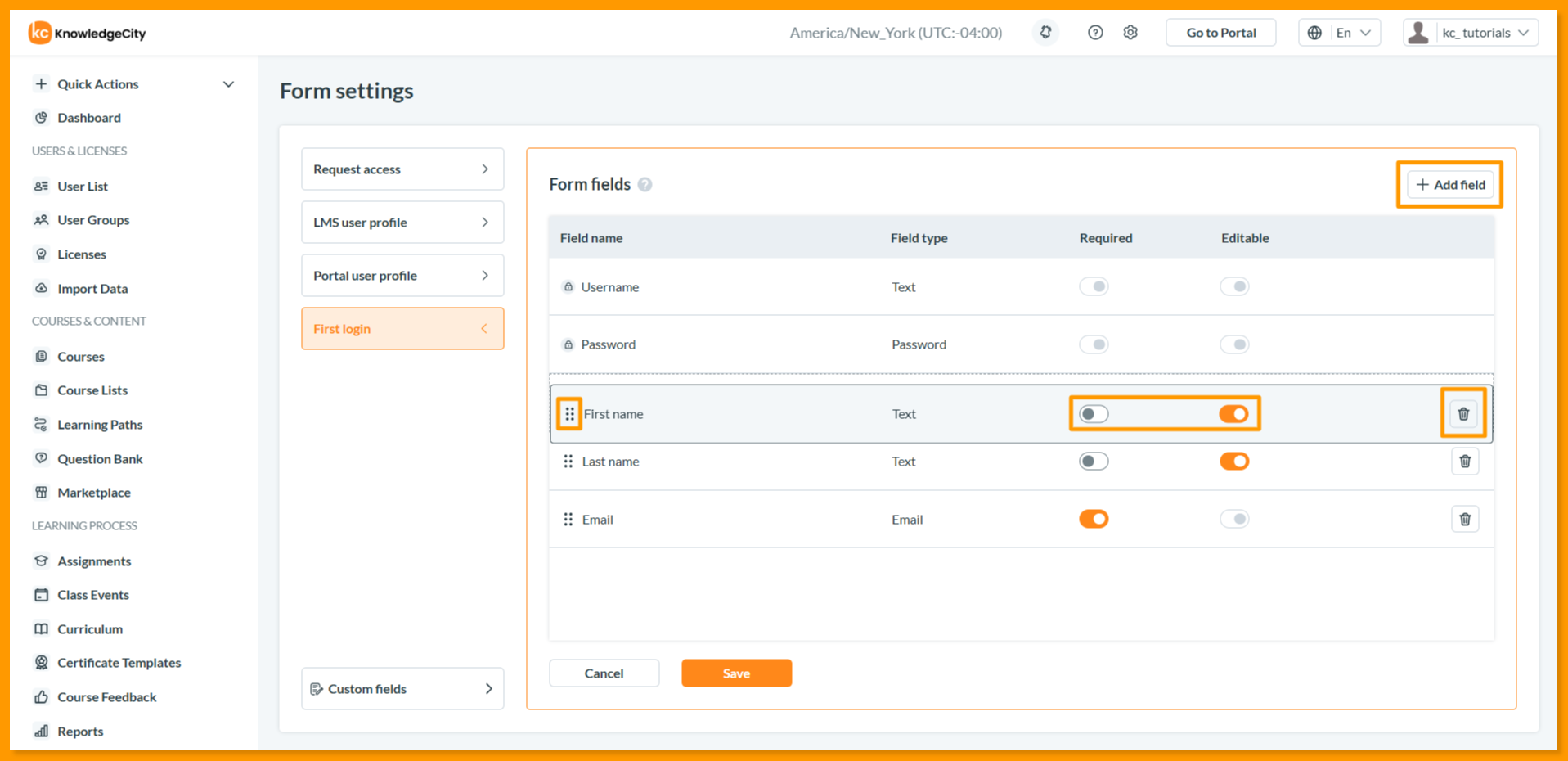Click the Custom fields edit icon
Viewport: 1568px width, 761px height.
tap(317, 689)
